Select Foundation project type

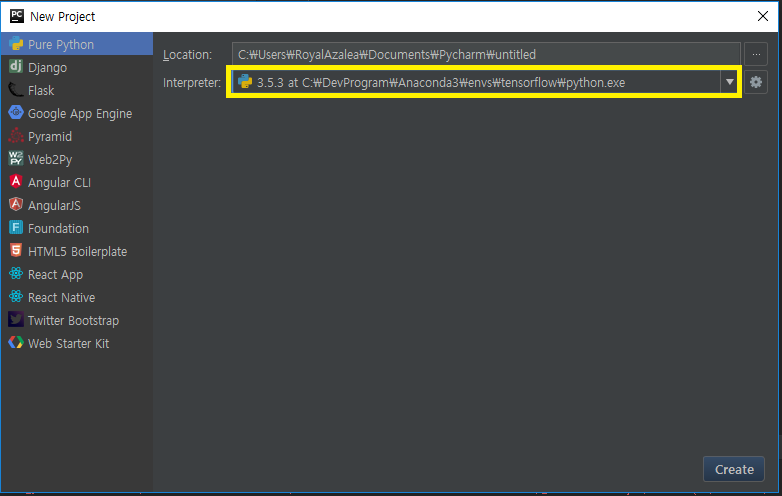coord(77,228)
